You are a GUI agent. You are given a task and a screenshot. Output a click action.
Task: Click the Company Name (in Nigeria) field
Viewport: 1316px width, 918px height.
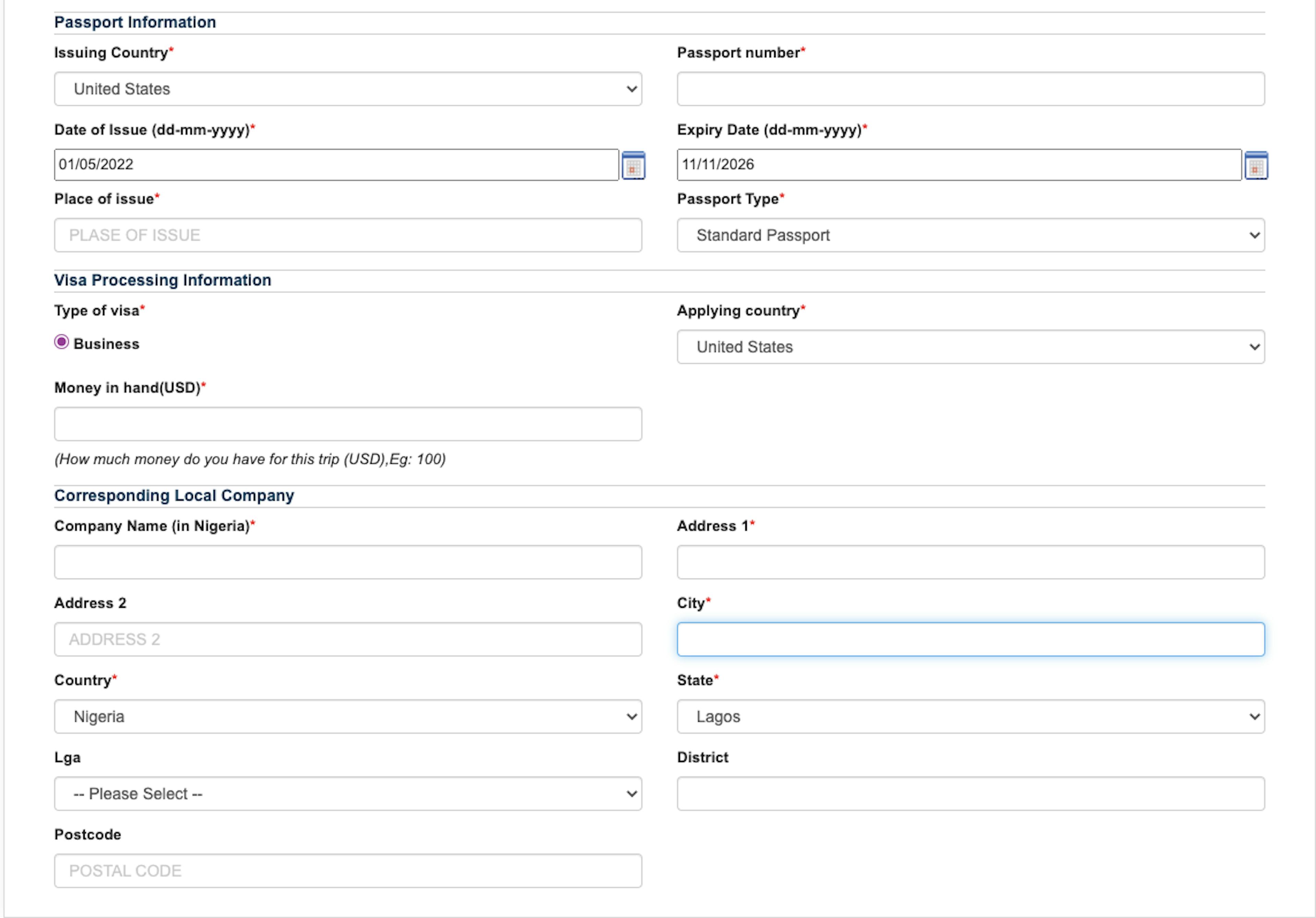(348, 563)
